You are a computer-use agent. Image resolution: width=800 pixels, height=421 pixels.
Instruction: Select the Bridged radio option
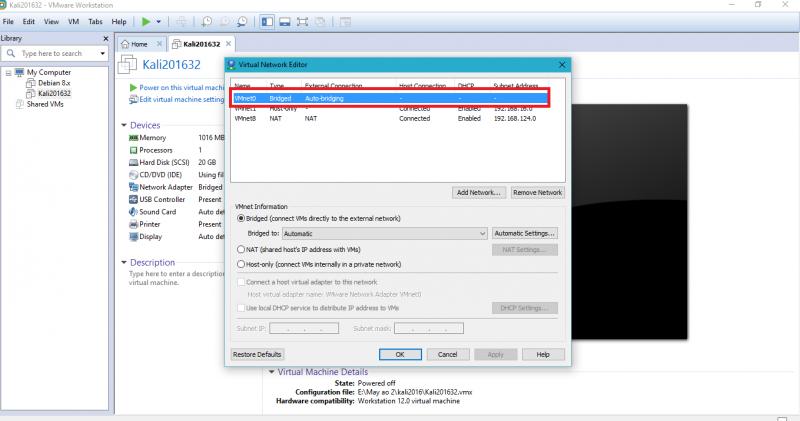(x=241, y=218)
